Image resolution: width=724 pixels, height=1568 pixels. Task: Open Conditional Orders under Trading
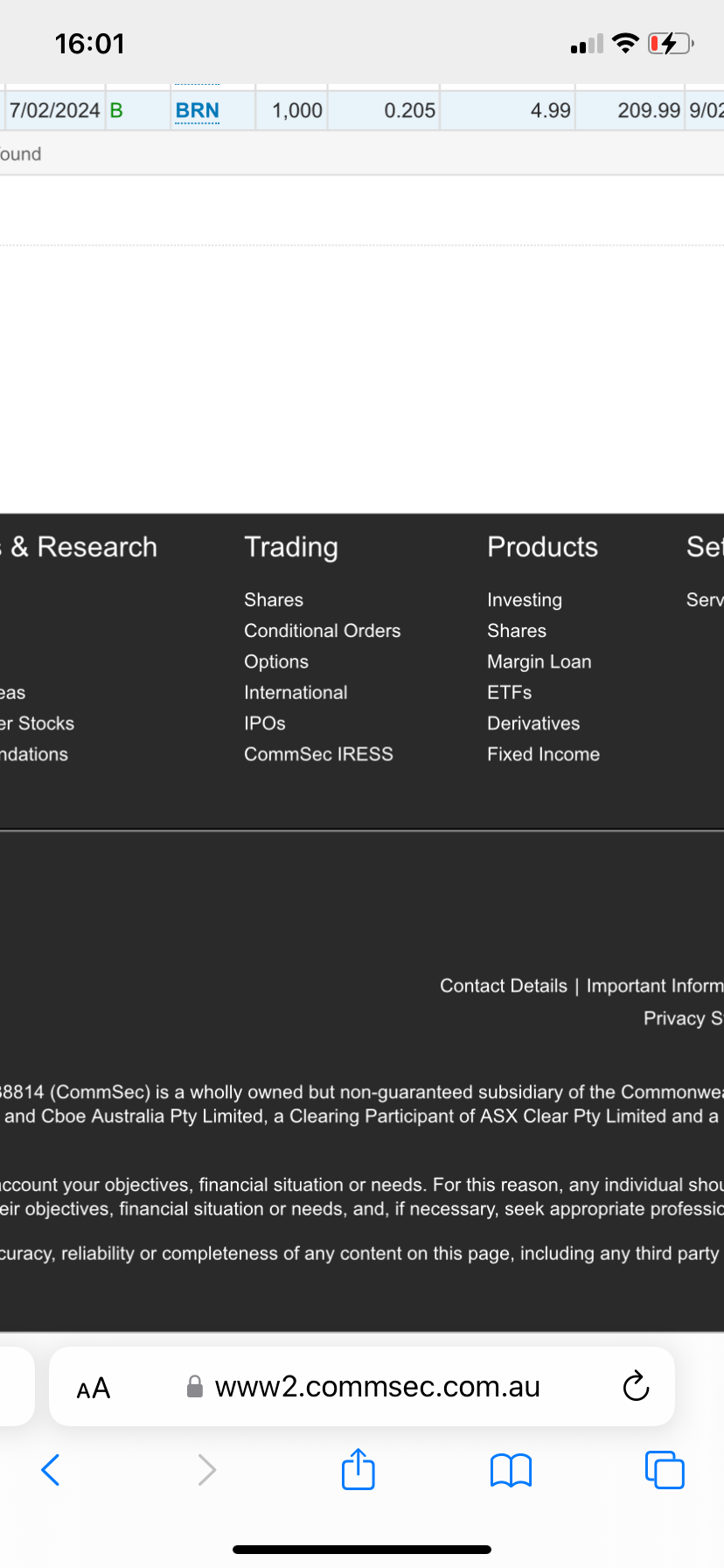click(x=323, y=631)
